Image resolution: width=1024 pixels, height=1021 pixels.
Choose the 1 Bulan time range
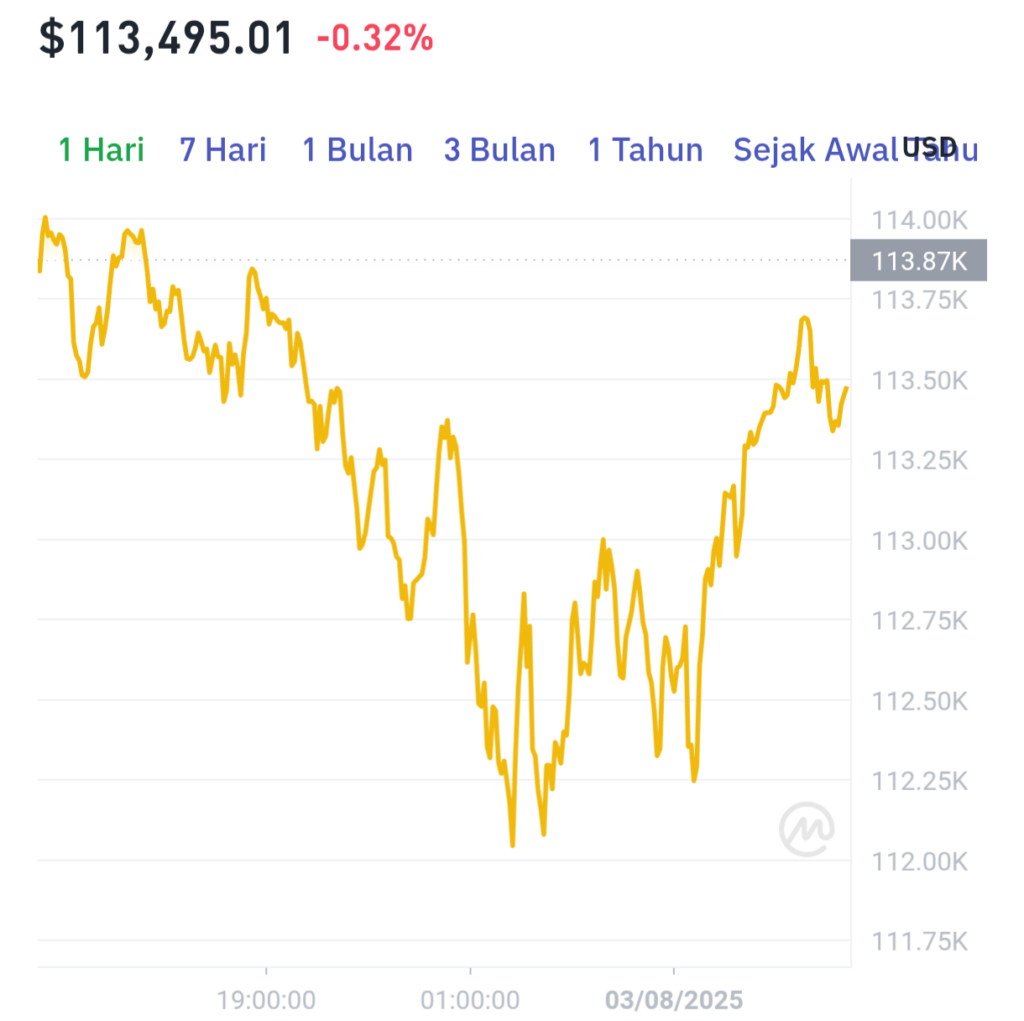coord(357,150)
